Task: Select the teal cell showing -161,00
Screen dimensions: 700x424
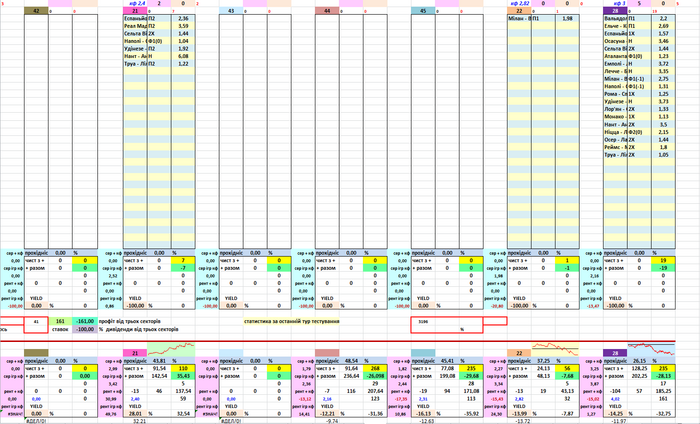Action: [x=85, y=321]
